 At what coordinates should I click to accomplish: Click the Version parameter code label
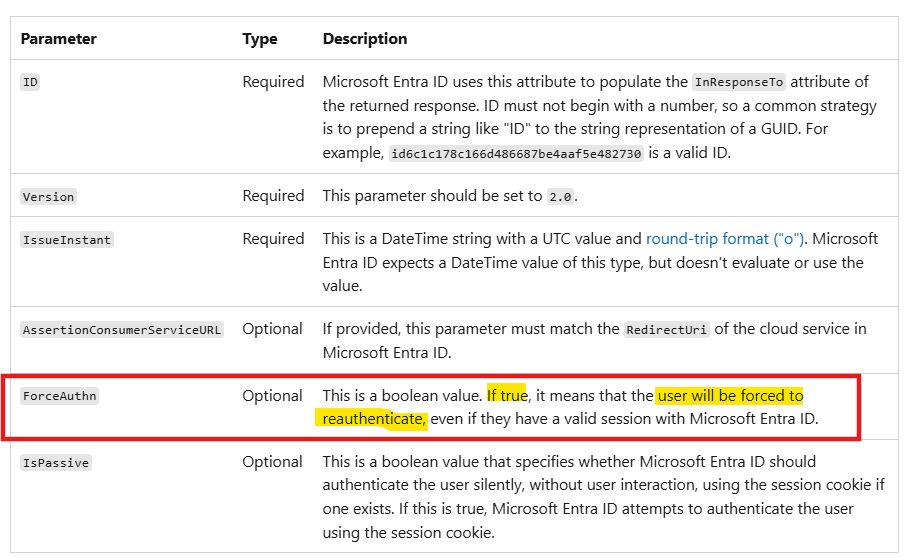(48, 197)
